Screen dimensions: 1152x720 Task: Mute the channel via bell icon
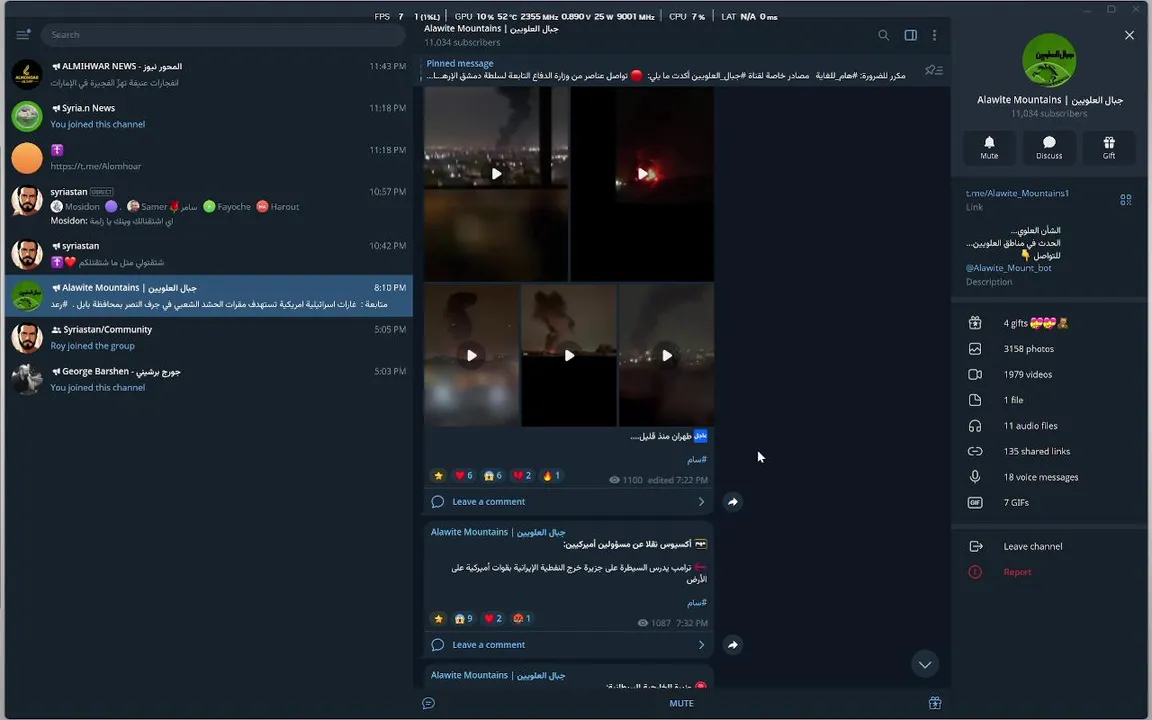989,148
